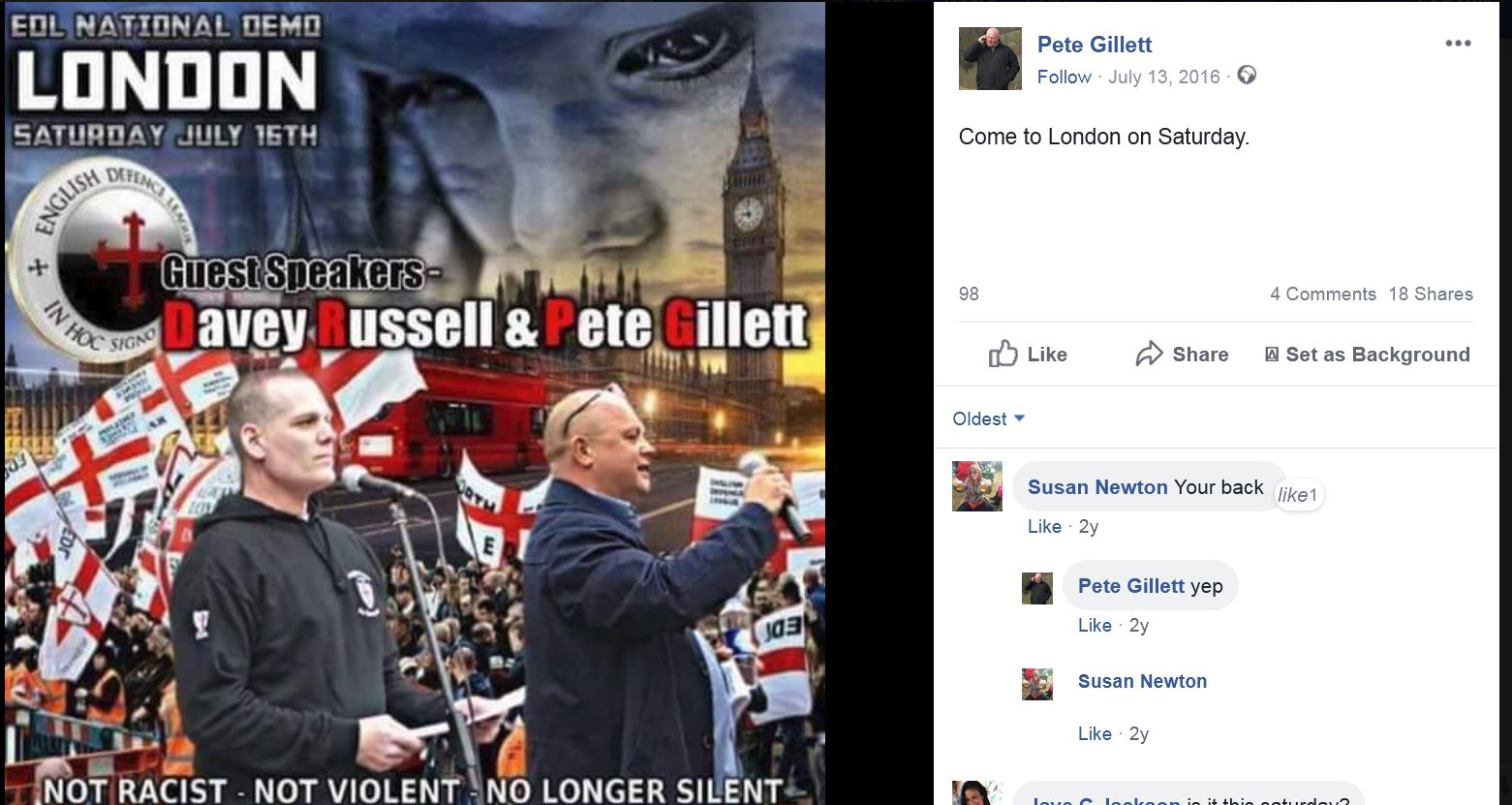The width and height of the screenshot is (1512, 805).
Task: Click the globe public privacy icon
Action: click(x=1247, y=76)
